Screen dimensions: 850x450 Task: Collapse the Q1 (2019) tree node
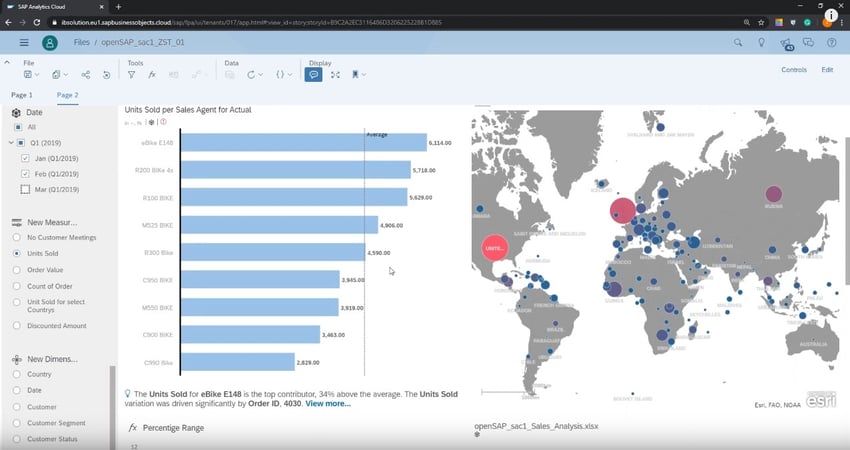pos(11,143)
